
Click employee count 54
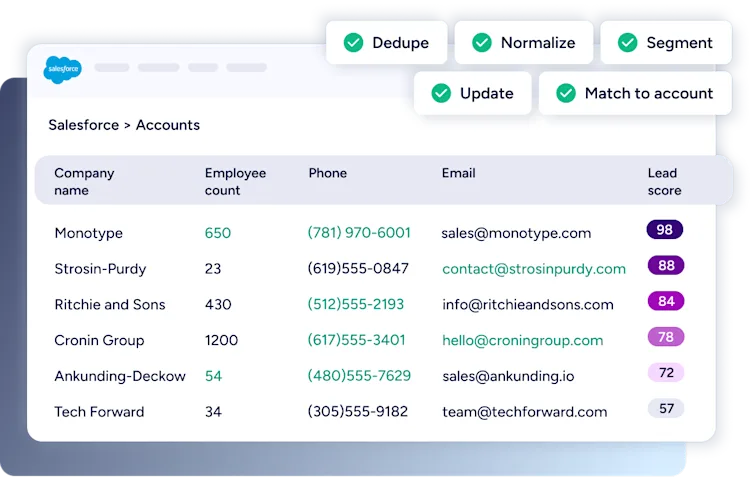click(x=213, y=376)
